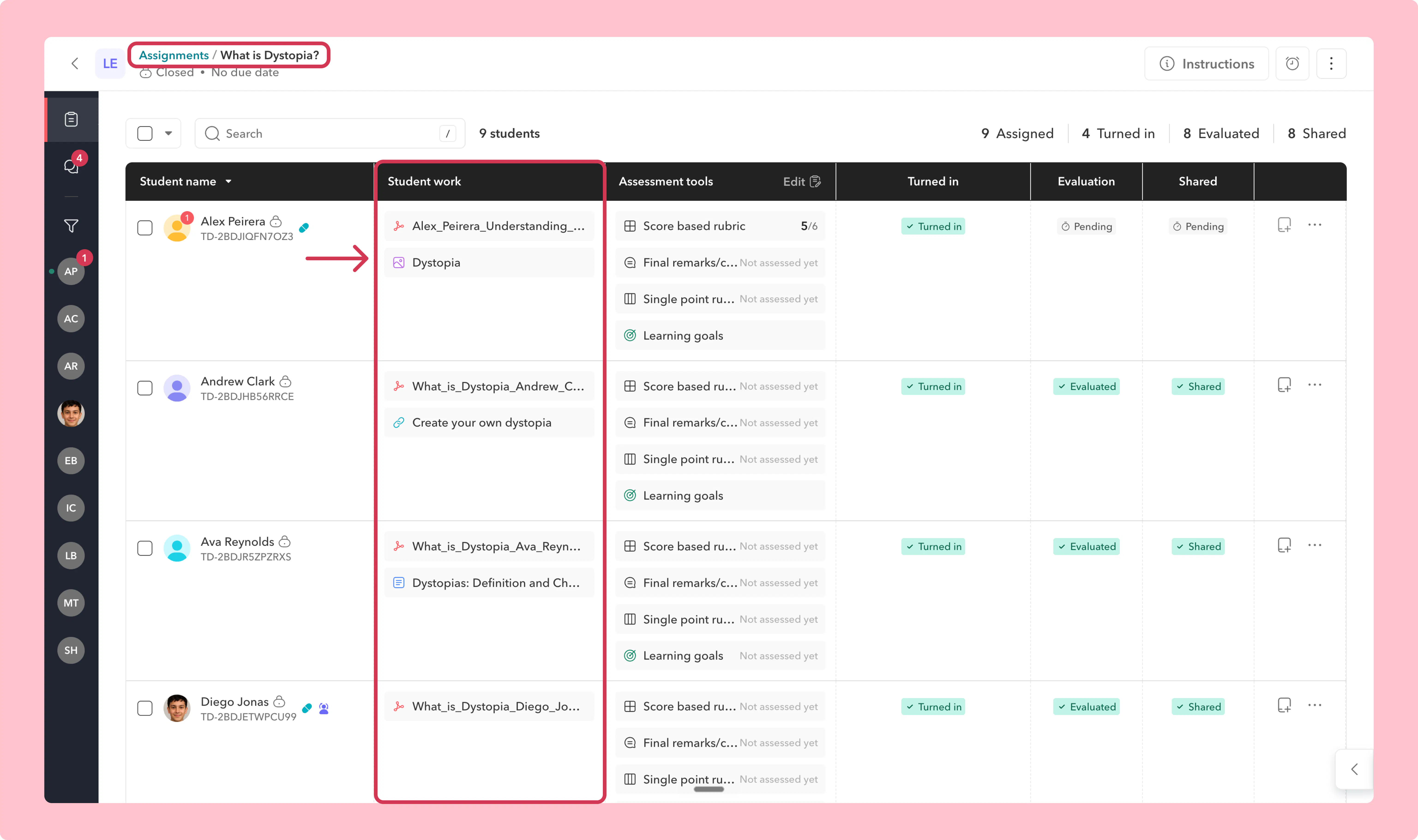This screenshot has width=1418, height=840.
Task: Go back using the top-left arrow
Action: click(75, 63)
